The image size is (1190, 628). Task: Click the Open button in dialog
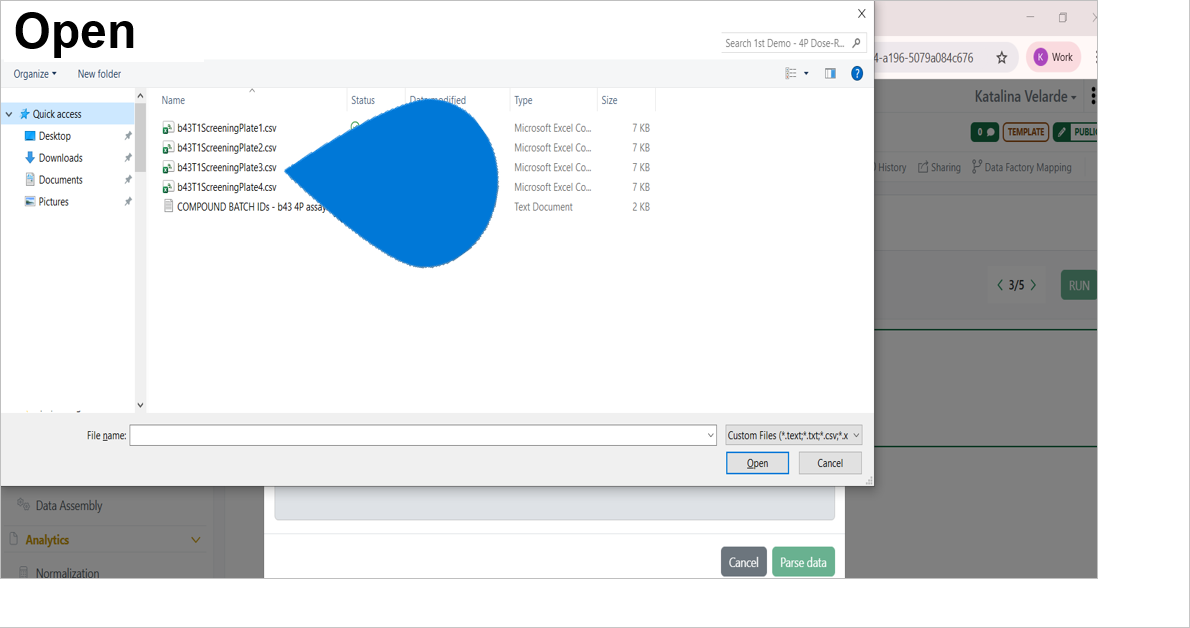tap(757, 463)
